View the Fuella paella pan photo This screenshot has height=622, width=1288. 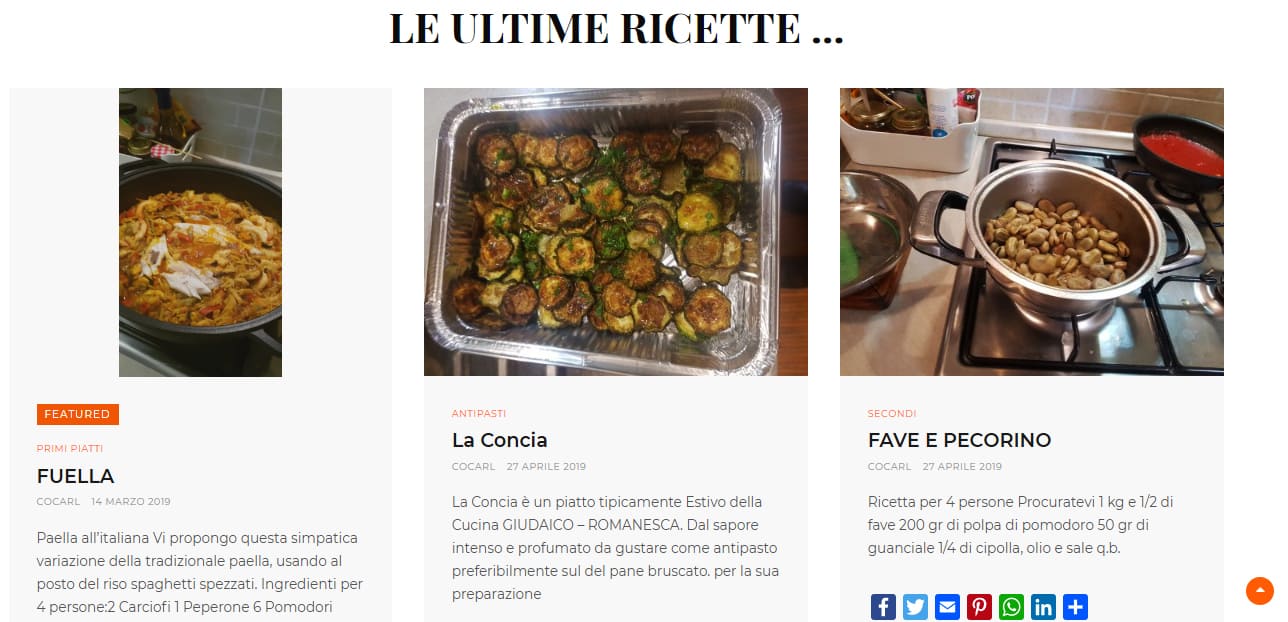click(200, 232)
